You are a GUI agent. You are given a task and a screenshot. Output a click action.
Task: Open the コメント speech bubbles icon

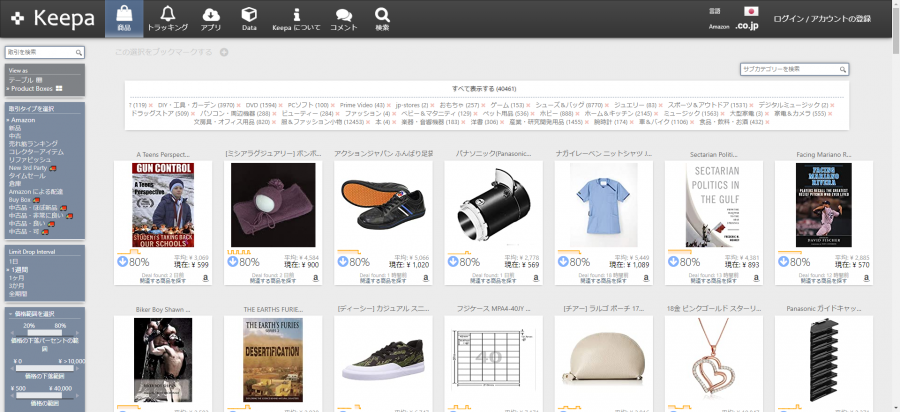343,15
